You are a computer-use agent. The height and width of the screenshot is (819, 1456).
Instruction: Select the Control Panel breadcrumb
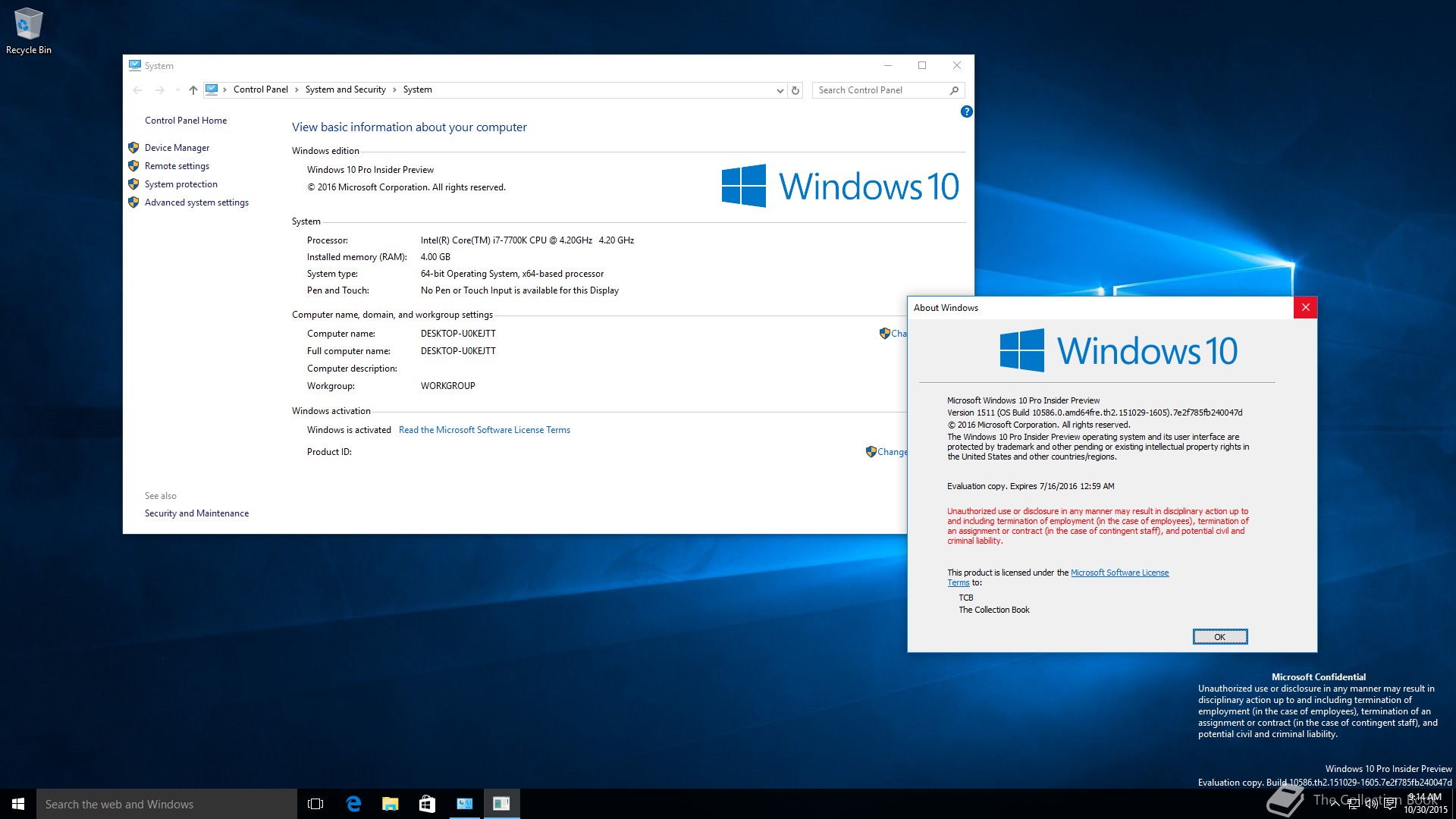pyautogui.click(x=260, y=89)
